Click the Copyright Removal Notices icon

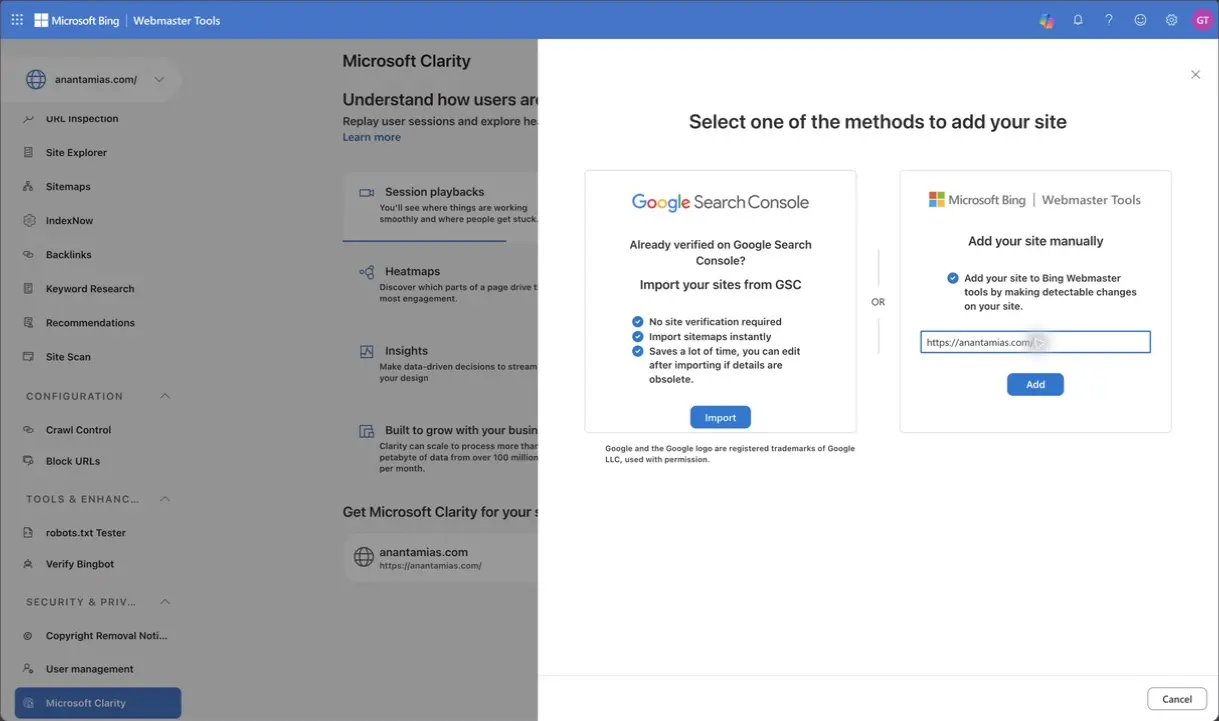[28, 635]
